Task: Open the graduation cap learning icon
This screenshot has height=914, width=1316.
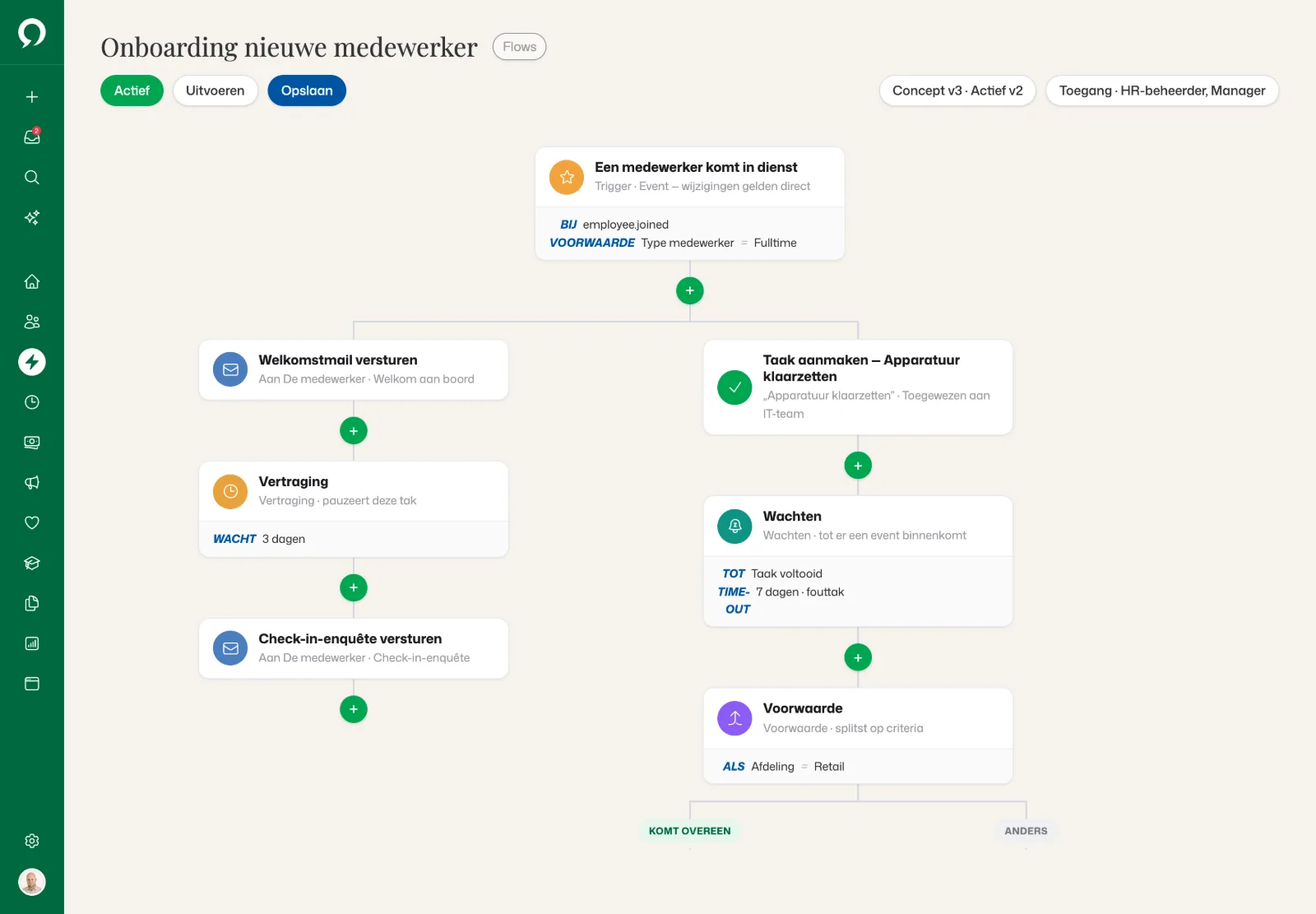Action: point(32,563)
